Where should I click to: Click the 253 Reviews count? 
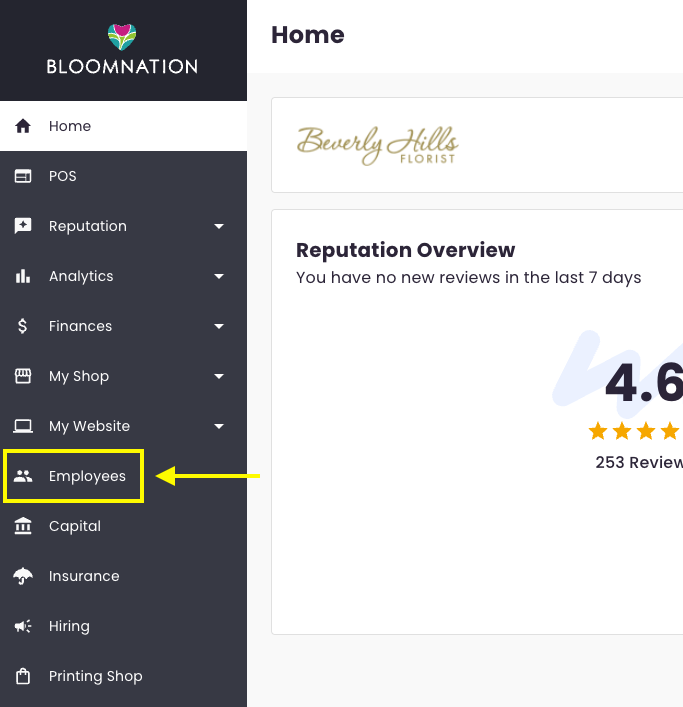[639, 463]
